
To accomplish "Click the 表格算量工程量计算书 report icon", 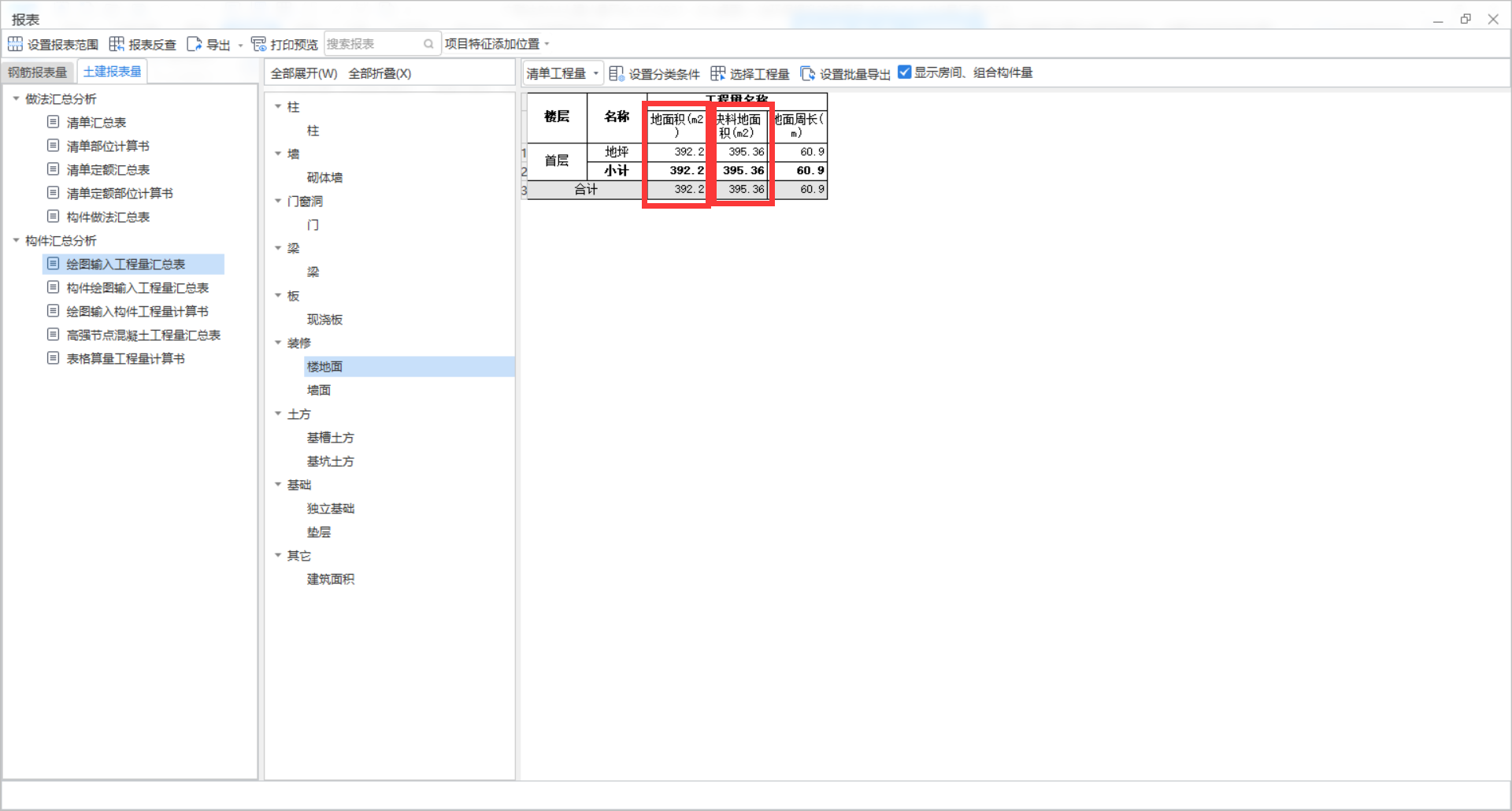I will click(x=53, y=358).
